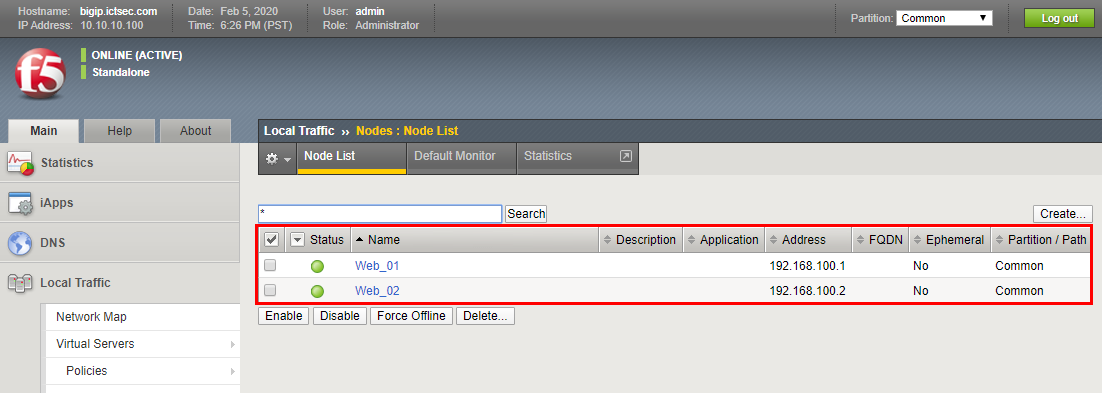Check the box for Web_02 row
This screenshot has width=1102, height=393.
coord(270,290)
